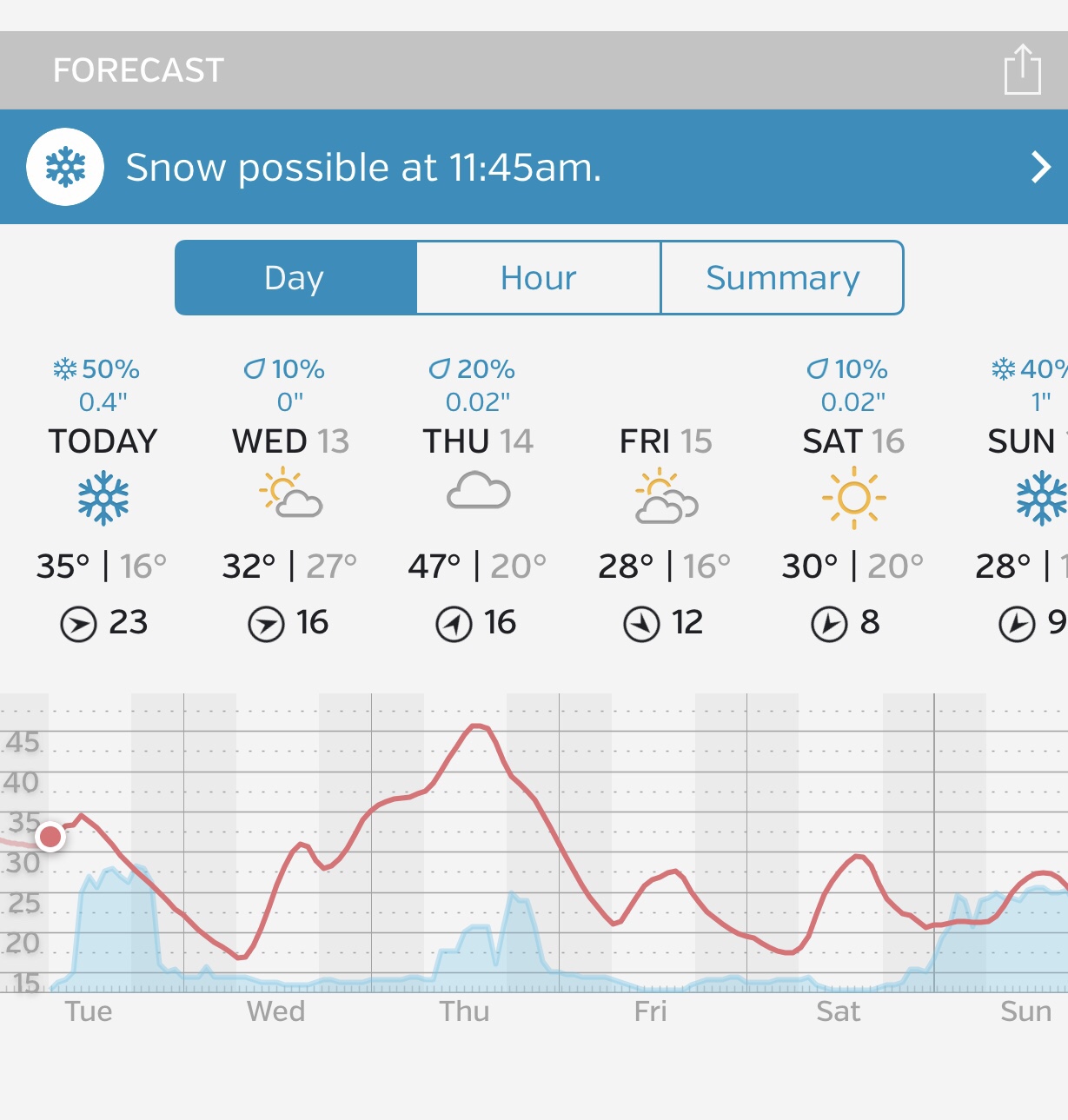Screen dimensions: 1068x1120
Task: Switch to the Day view
Action: (x=295, y=278)
